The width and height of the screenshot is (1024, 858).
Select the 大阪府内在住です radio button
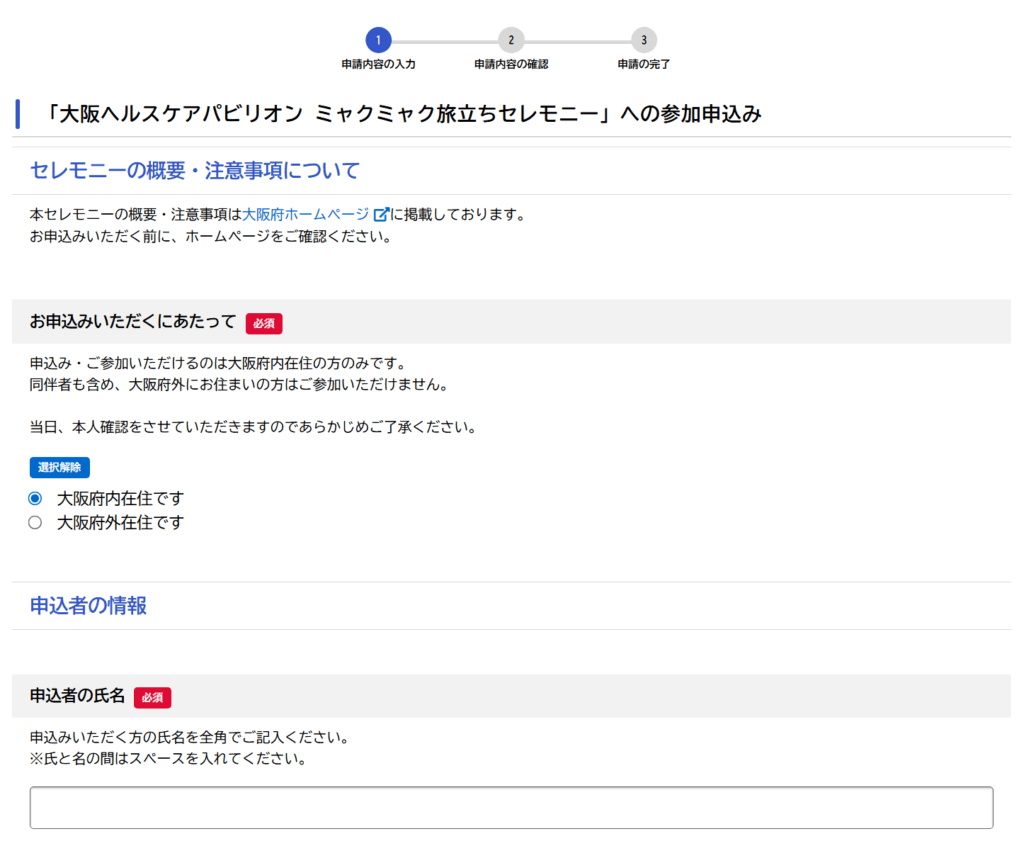[x=35, y=498]
